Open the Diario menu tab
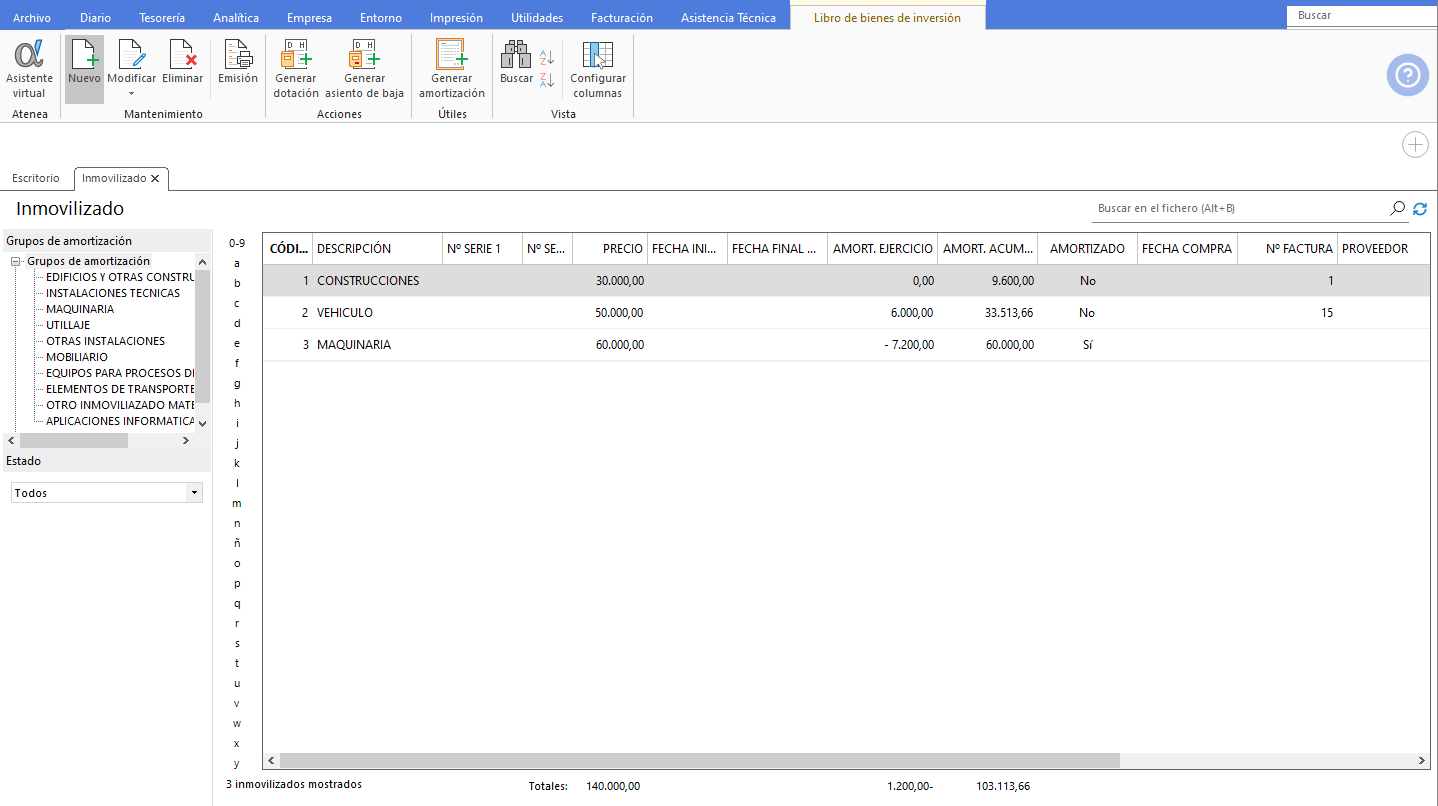 coord(95,18)
